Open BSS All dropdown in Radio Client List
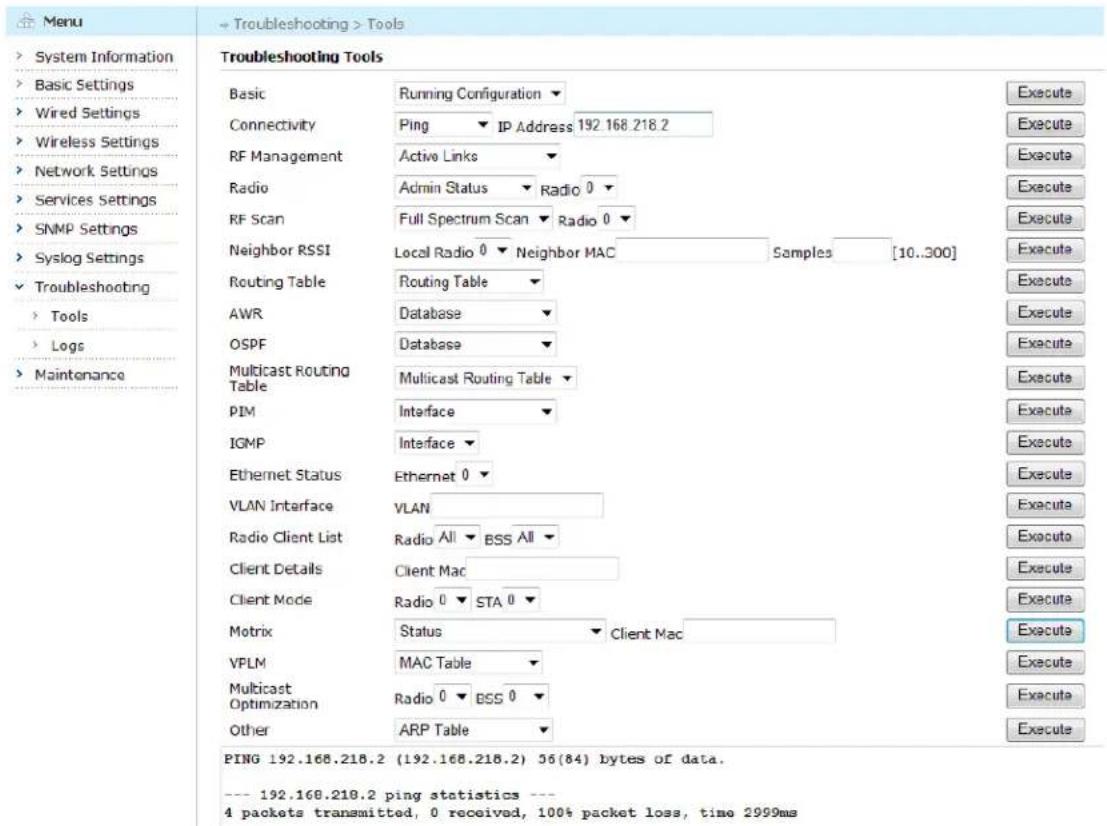The width and height of the screenshot is (1107, 826). pyautogui.click(x=536, y=537)
